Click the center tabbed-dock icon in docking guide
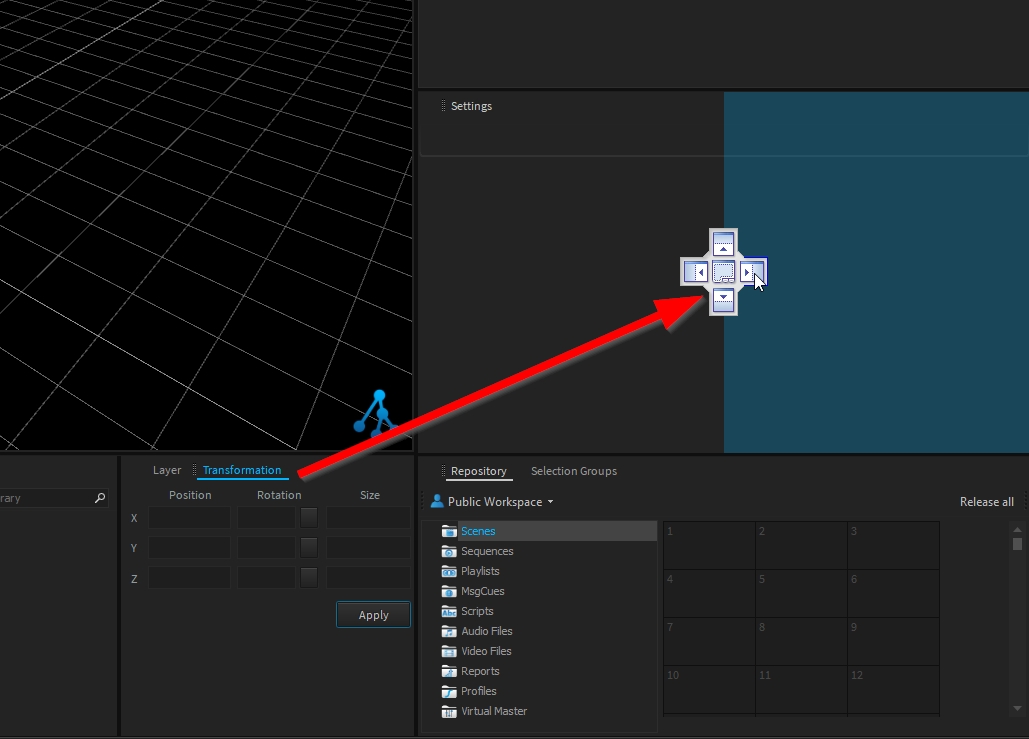The height and width of the screenshot is (739, 1029). (x=724, y=272)
